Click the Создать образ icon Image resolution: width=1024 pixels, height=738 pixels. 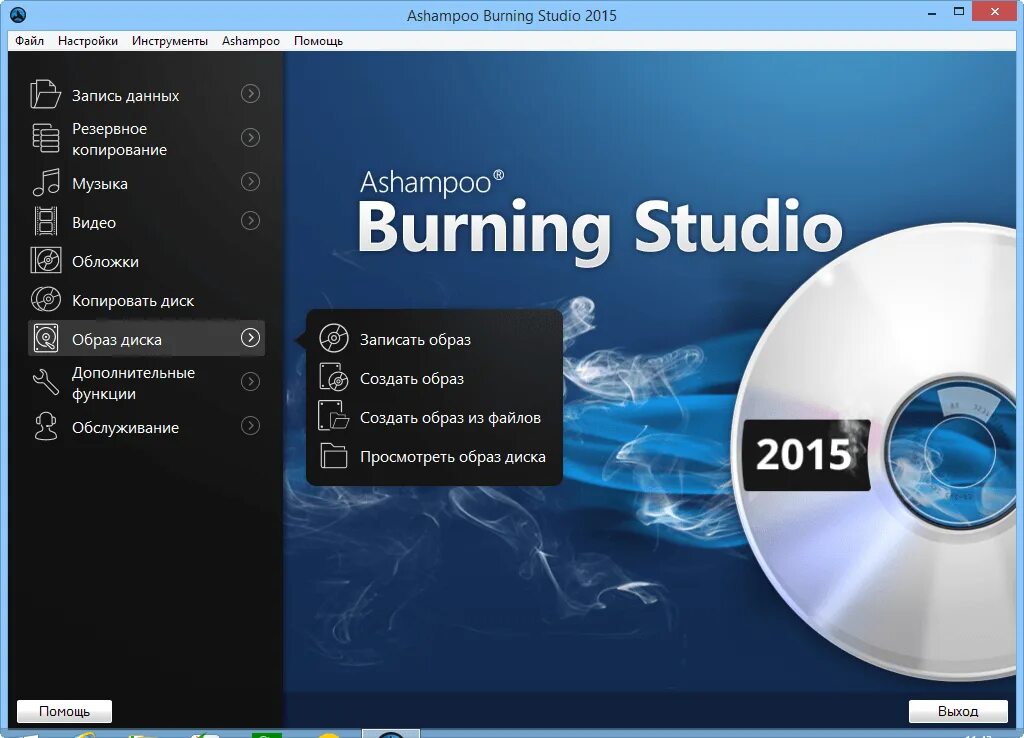334,377
